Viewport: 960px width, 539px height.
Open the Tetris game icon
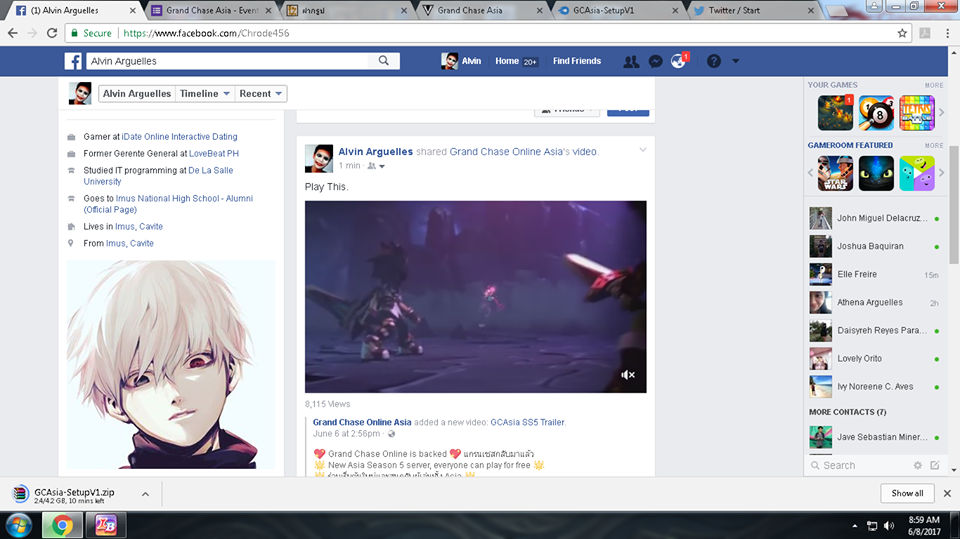(917, 113)
